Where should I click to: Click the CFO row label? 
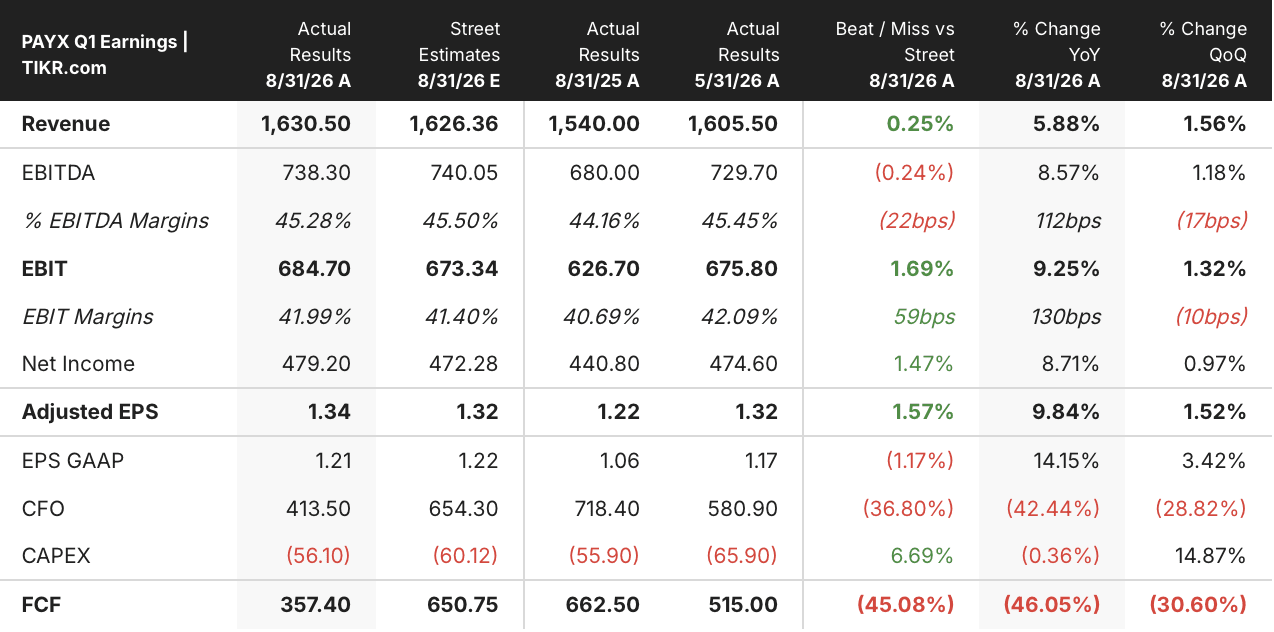43,508
